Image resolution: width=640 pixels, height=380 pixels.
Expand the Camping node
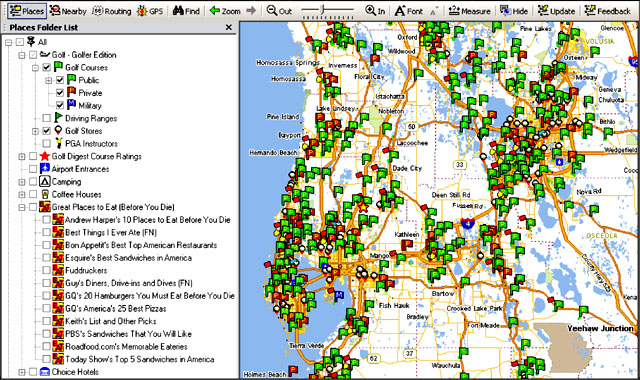point(22,182)
